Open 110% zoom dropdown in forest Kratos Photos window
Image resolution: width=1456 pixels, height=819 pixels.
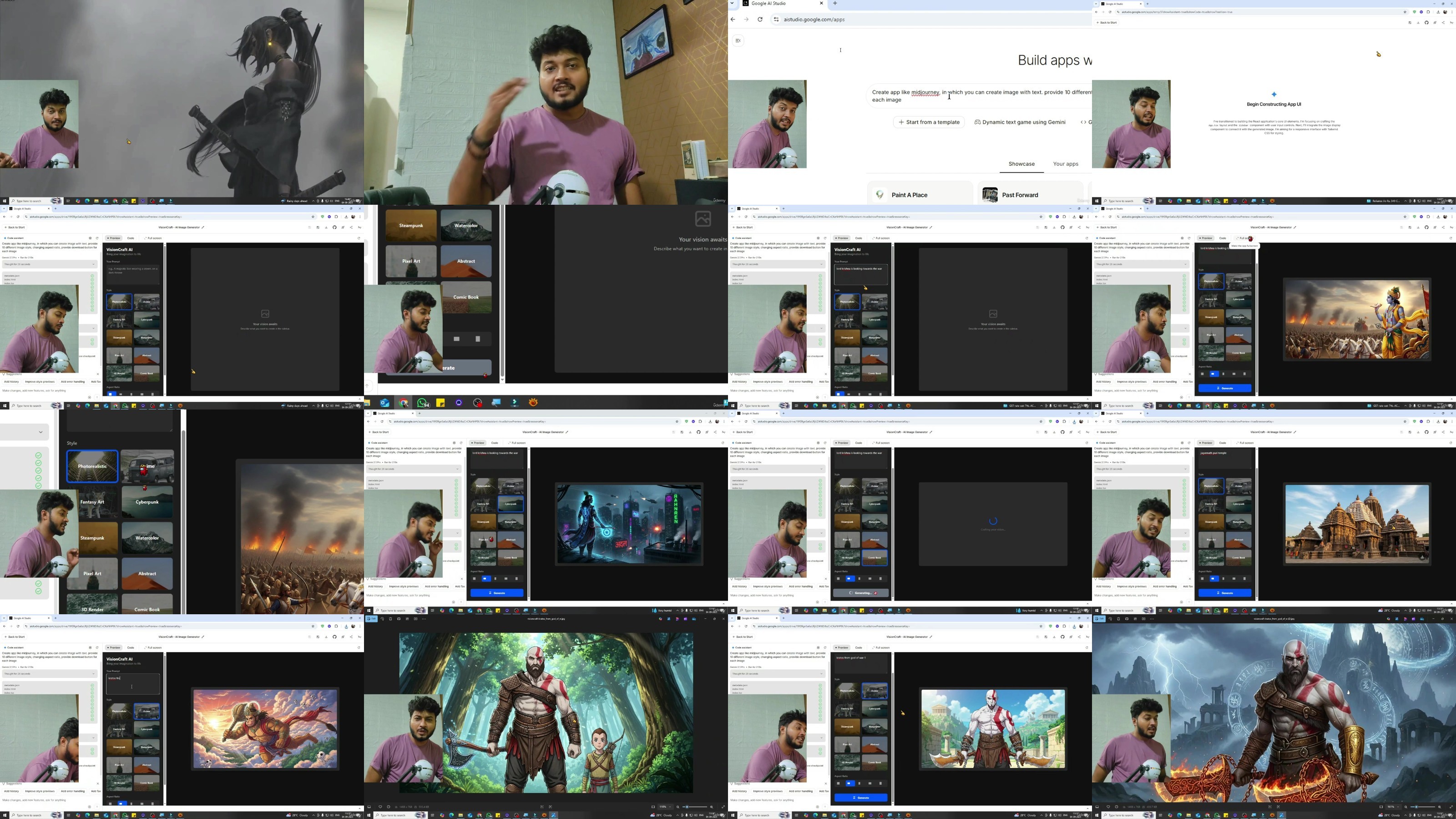click(666, 807)
